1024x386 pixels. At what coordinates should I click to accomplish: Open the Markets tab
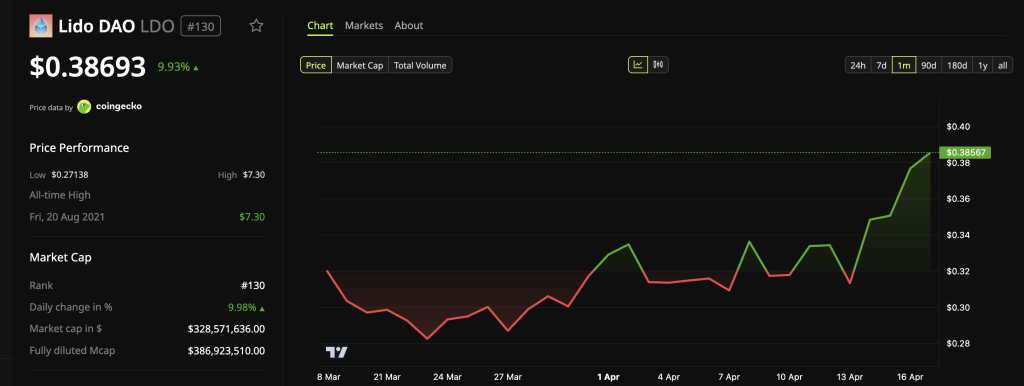pos(364,25)
